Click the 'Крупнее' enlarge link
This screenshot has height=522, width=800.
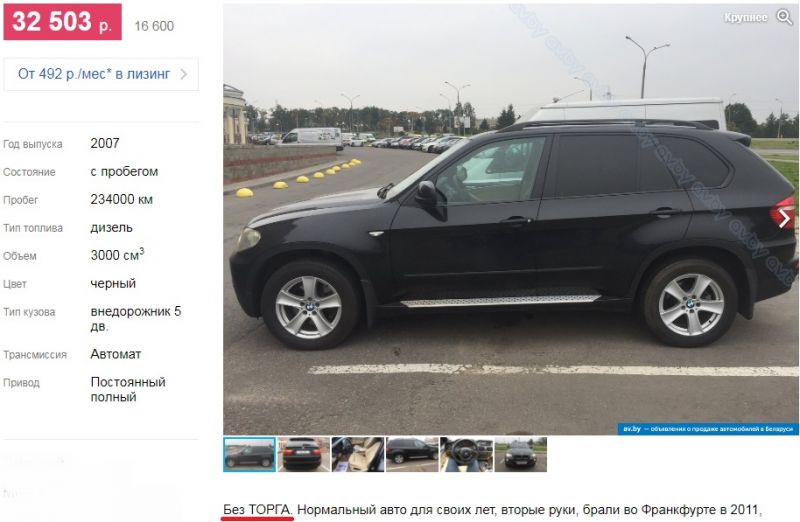[745, 17]
